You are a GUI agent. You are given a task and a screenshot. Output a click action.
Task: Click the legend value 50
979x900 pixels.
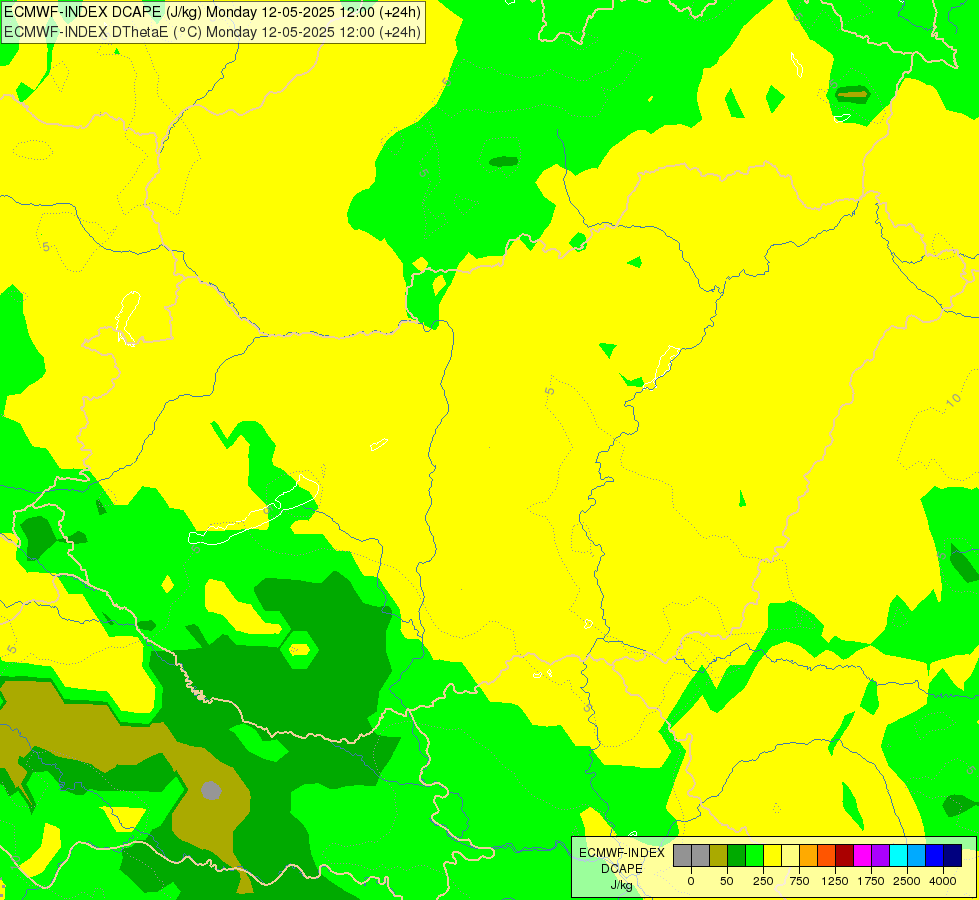(x=727, y=881)
